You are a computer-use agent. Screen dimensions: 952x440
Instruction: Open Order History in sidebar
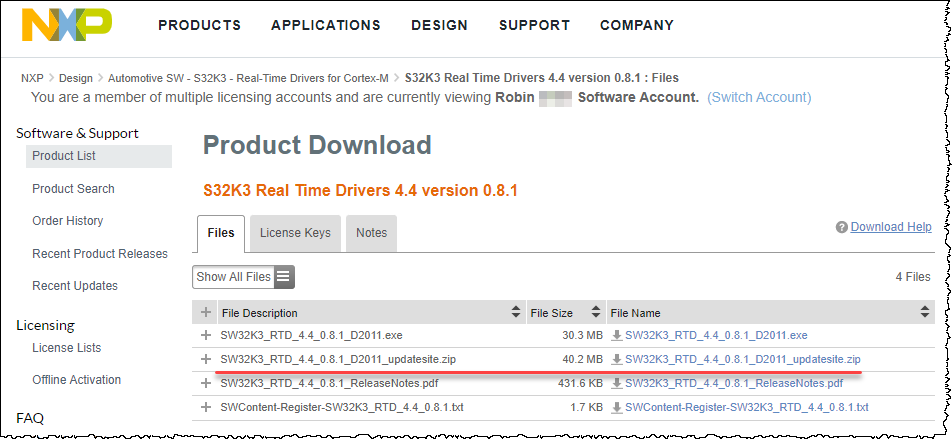(x=67, y=221)
